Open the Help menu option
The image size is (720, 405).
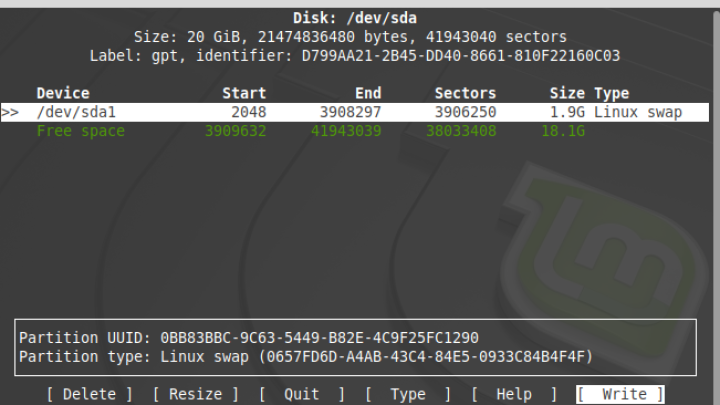514,394
